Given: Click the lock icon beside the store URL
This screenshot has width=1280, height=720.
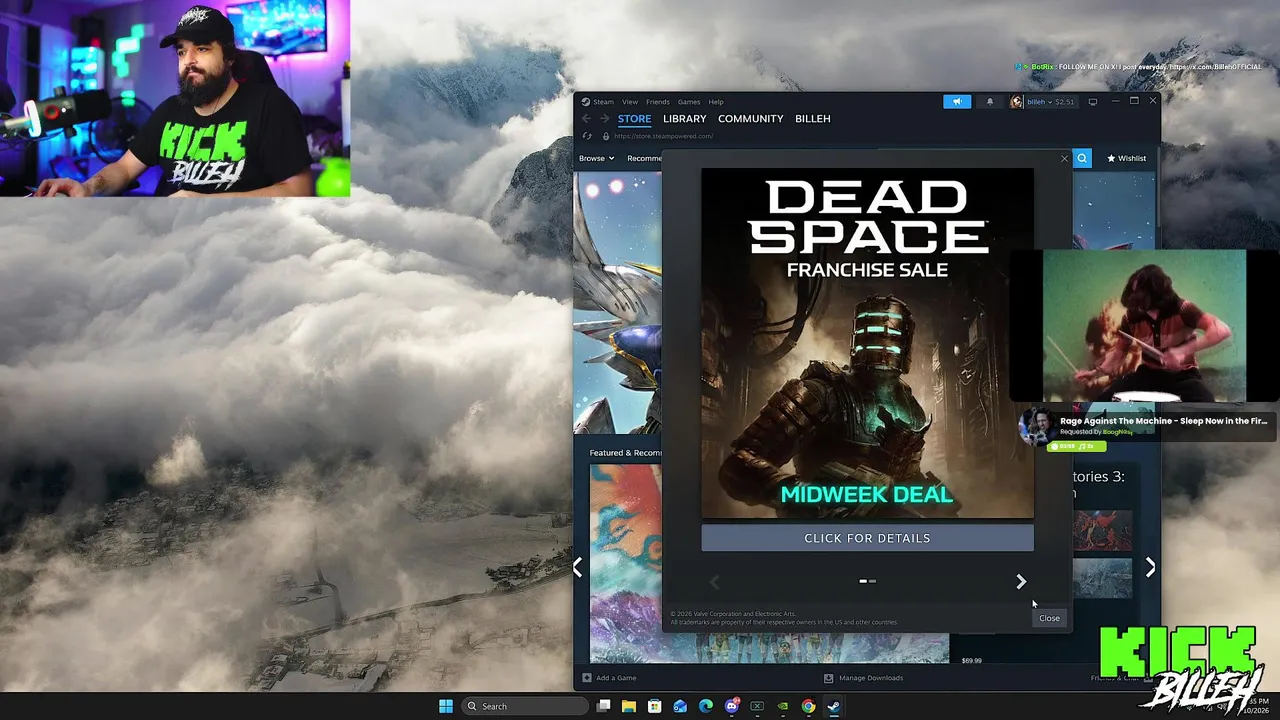Looking at the screenshot, I should click(x=605, y=136).
